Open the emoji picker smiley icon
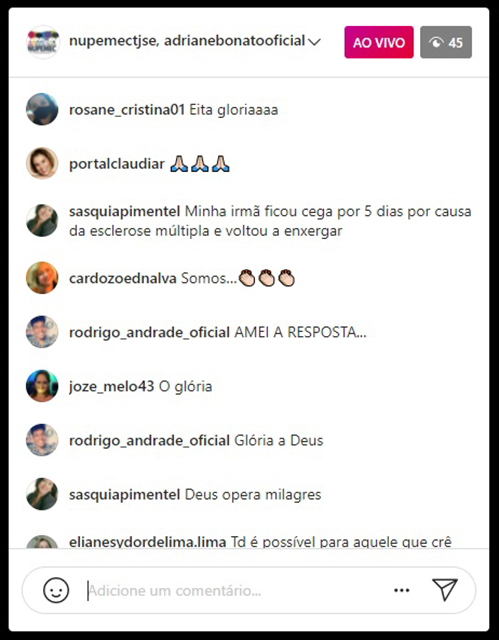Viewport: 499px width, 640px height. pyautogui.click(x=56, y=590)
